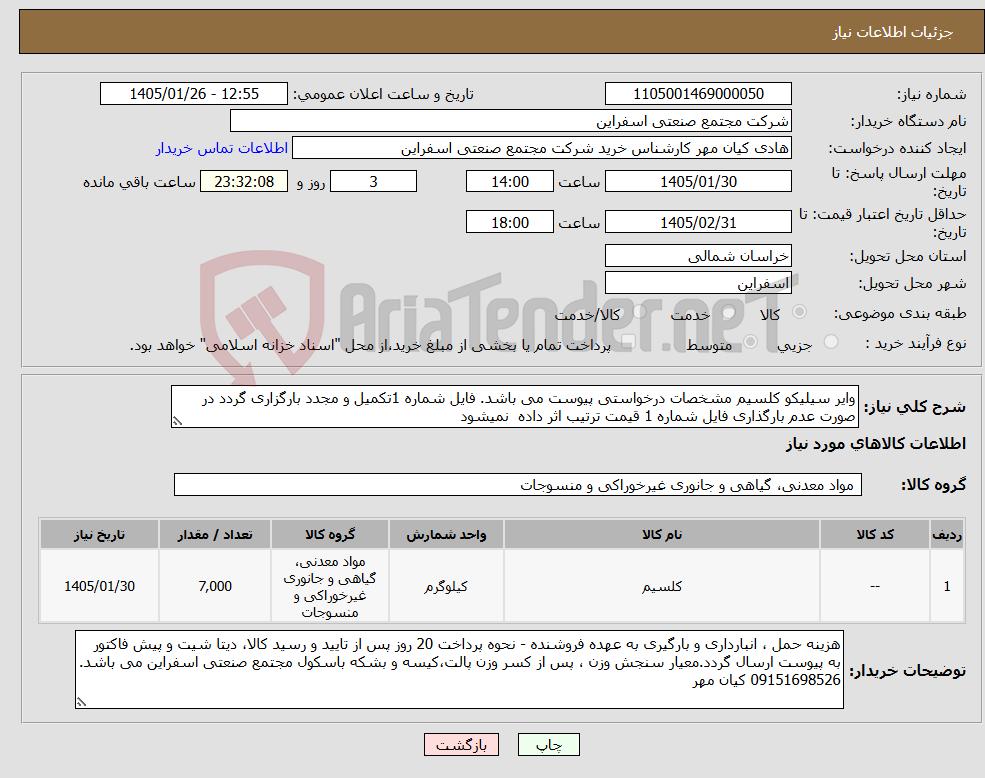Click the توضیحات خریدار notes textarea

(x=459, y=670)
